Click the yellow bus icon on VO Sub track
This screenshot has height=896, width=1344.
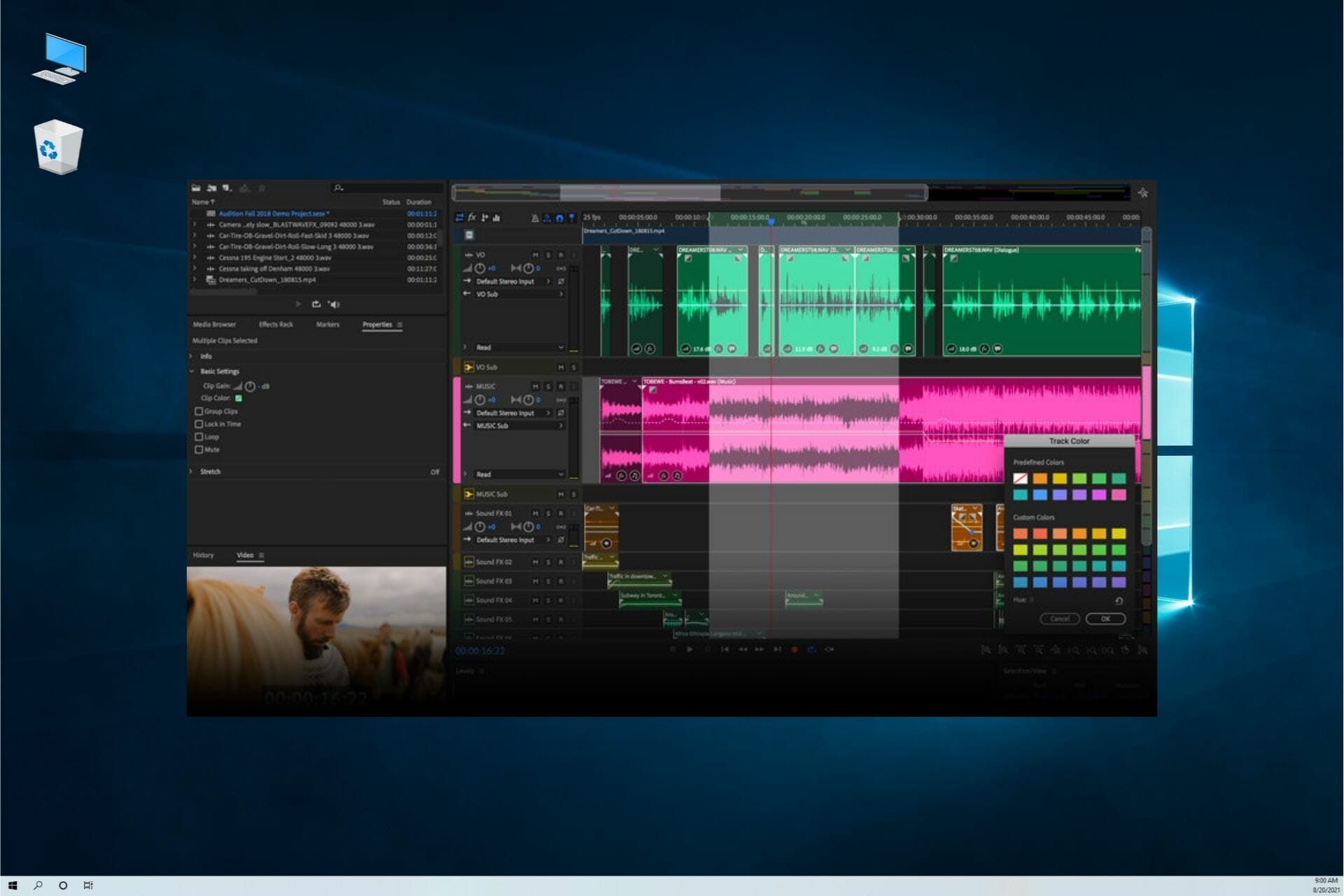[x=468, y=367]
